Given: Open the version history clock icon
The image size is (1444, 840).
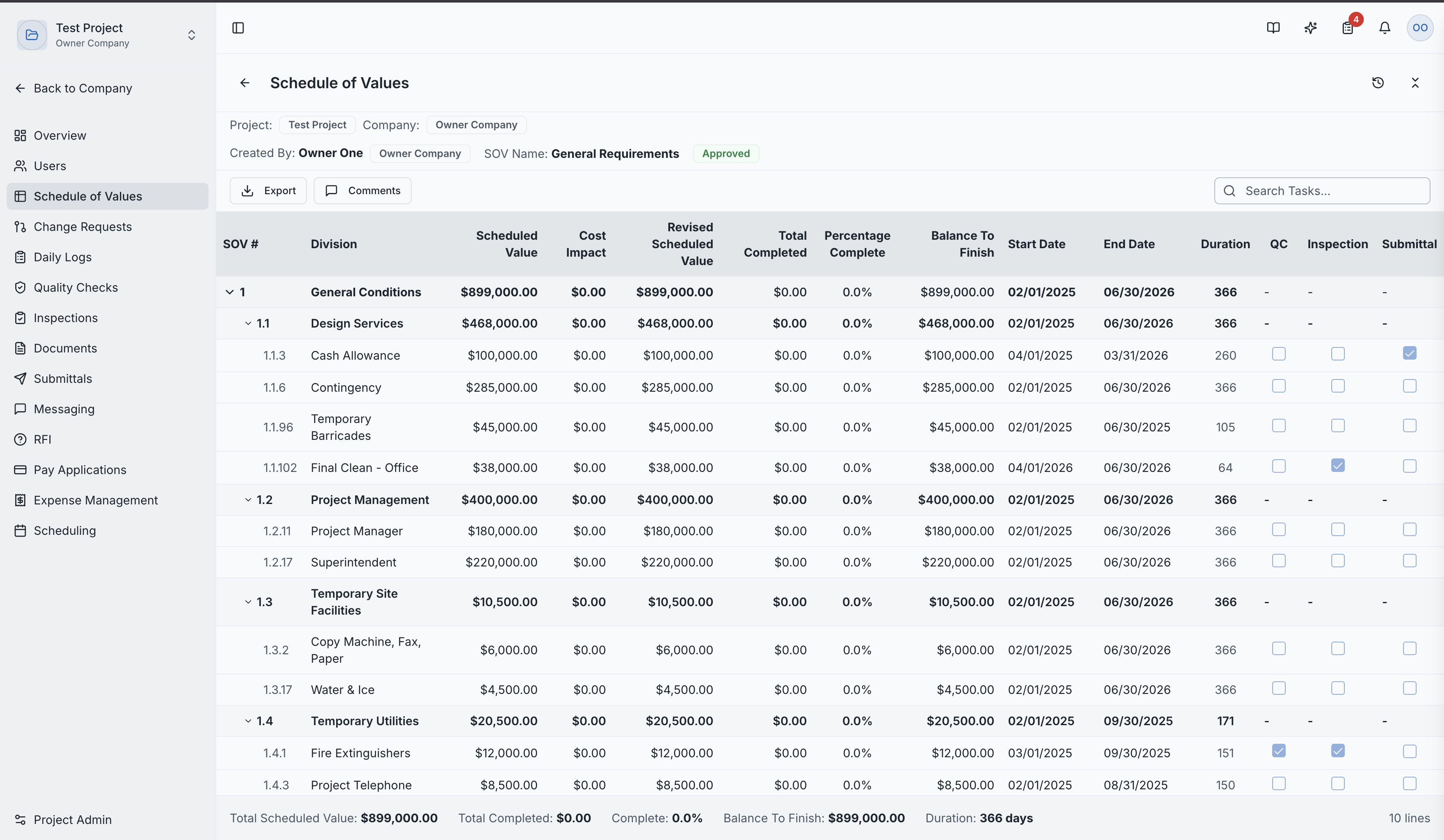Looking at the screenshot, I should point(1378,83).
